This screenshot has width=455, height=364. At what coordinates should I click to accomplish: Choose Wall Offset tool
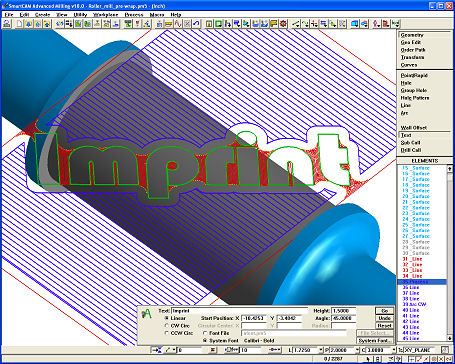coord(414,128)
